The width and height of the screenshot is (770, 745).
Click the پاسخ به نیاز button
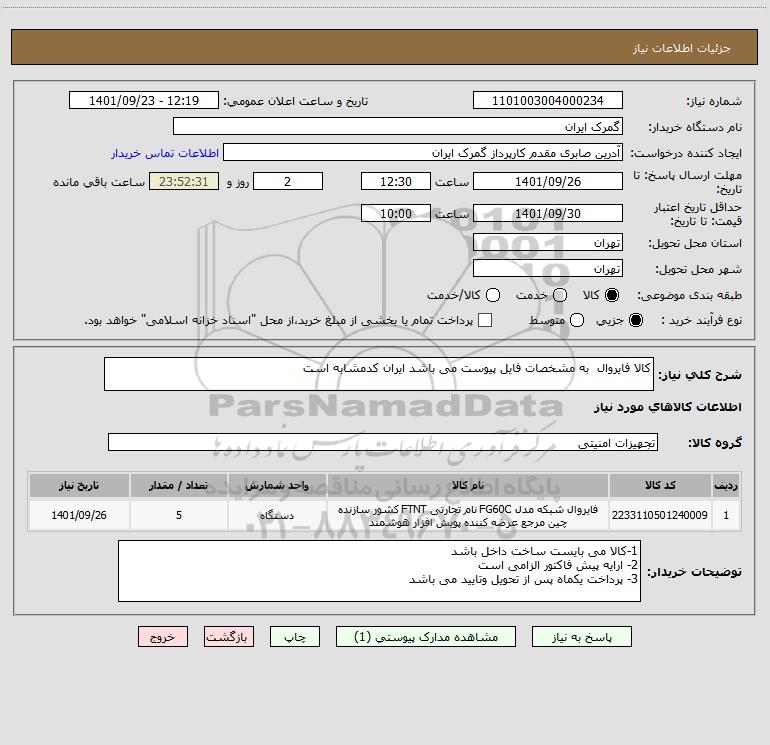pyautogui.click(x=582, y=637)
